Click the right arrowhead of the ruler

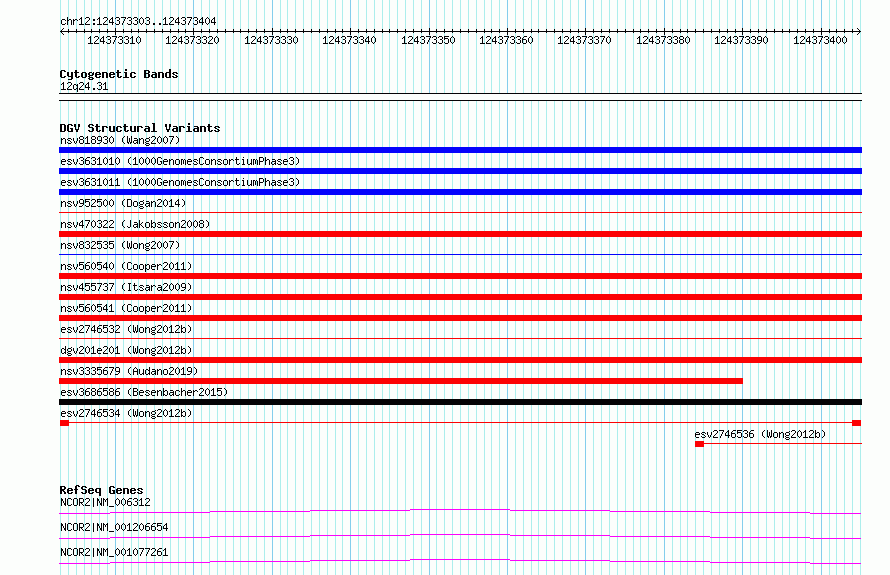point(859,32)
